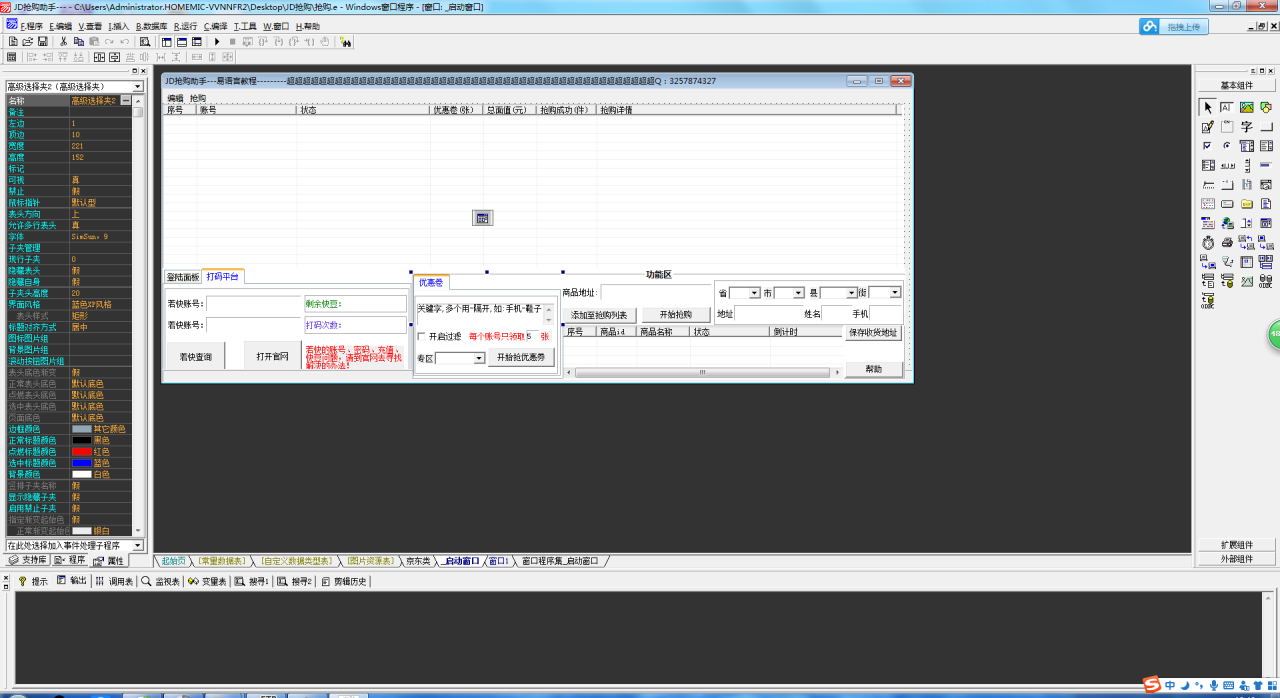Enable the 开启过滤 checkbox

pos(421,336)
